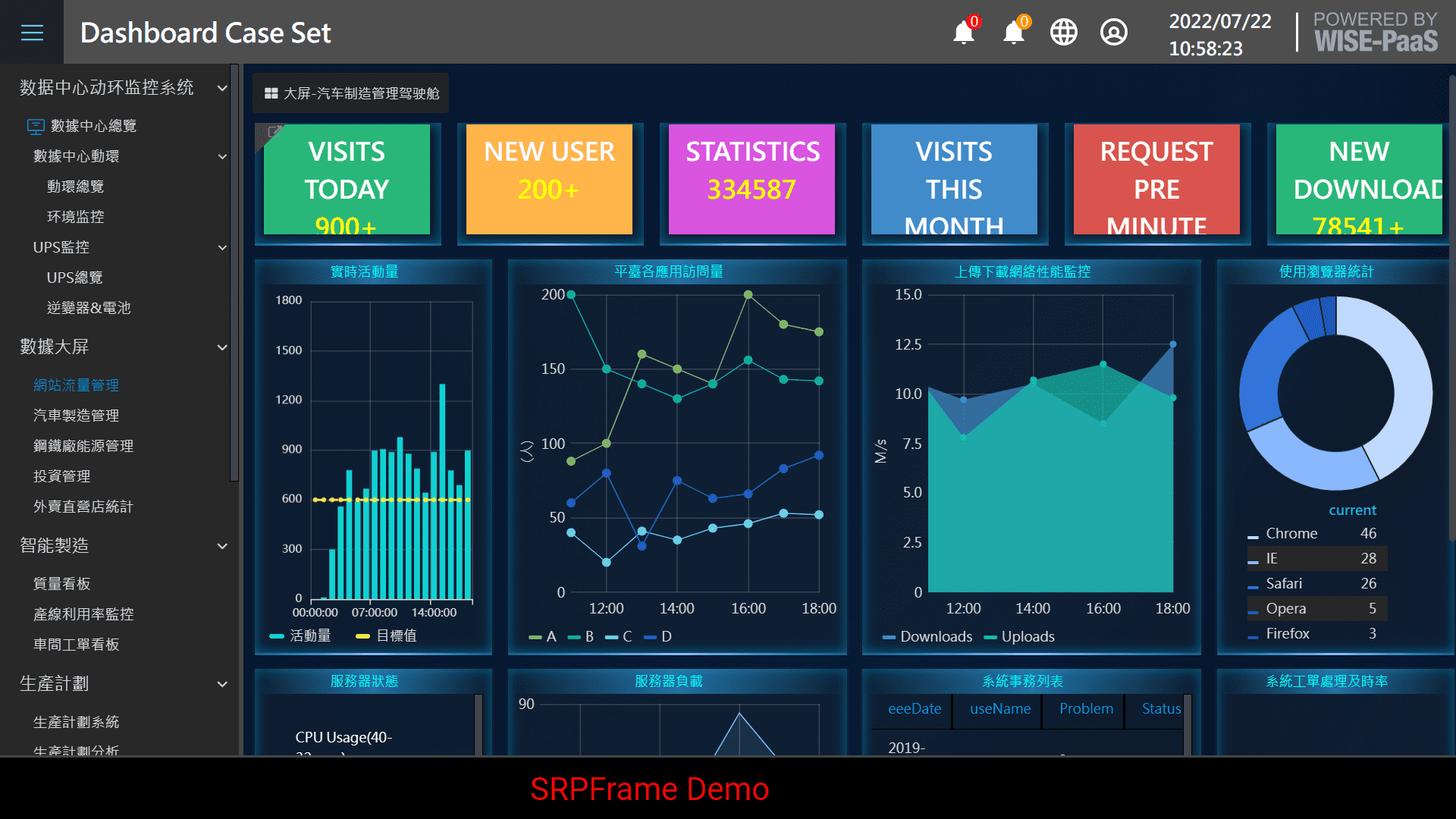Open the globe language icon

tap(1063, 33)
